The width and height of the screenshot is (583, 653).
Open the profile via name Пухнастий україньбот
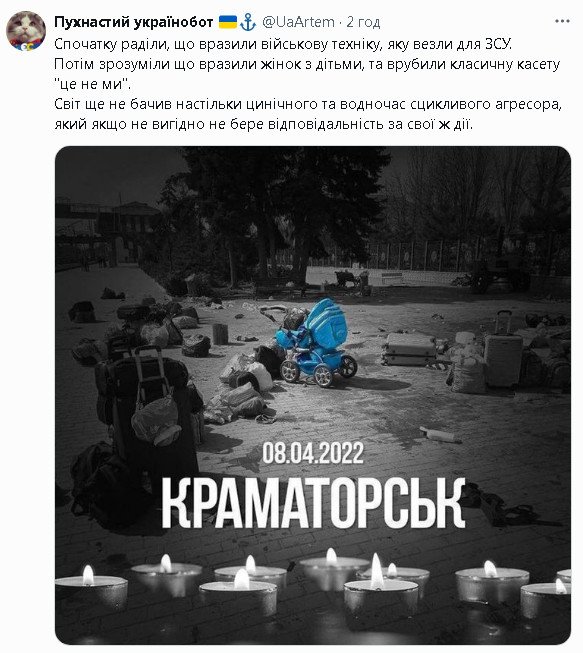coord(134,22)
